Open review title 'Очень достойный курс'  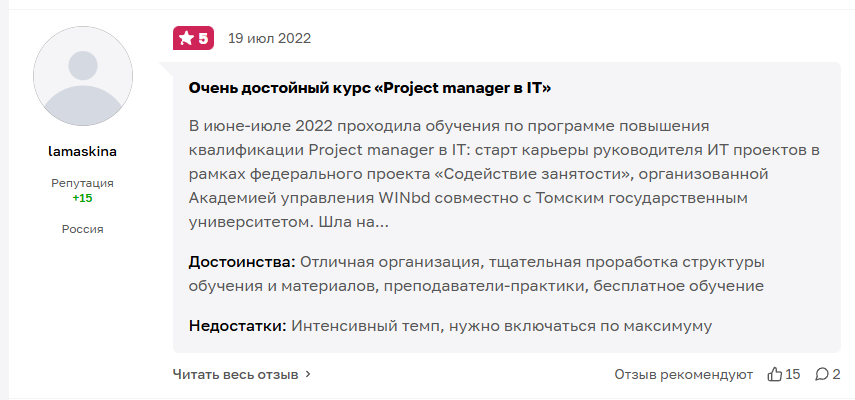pos(370,88)
